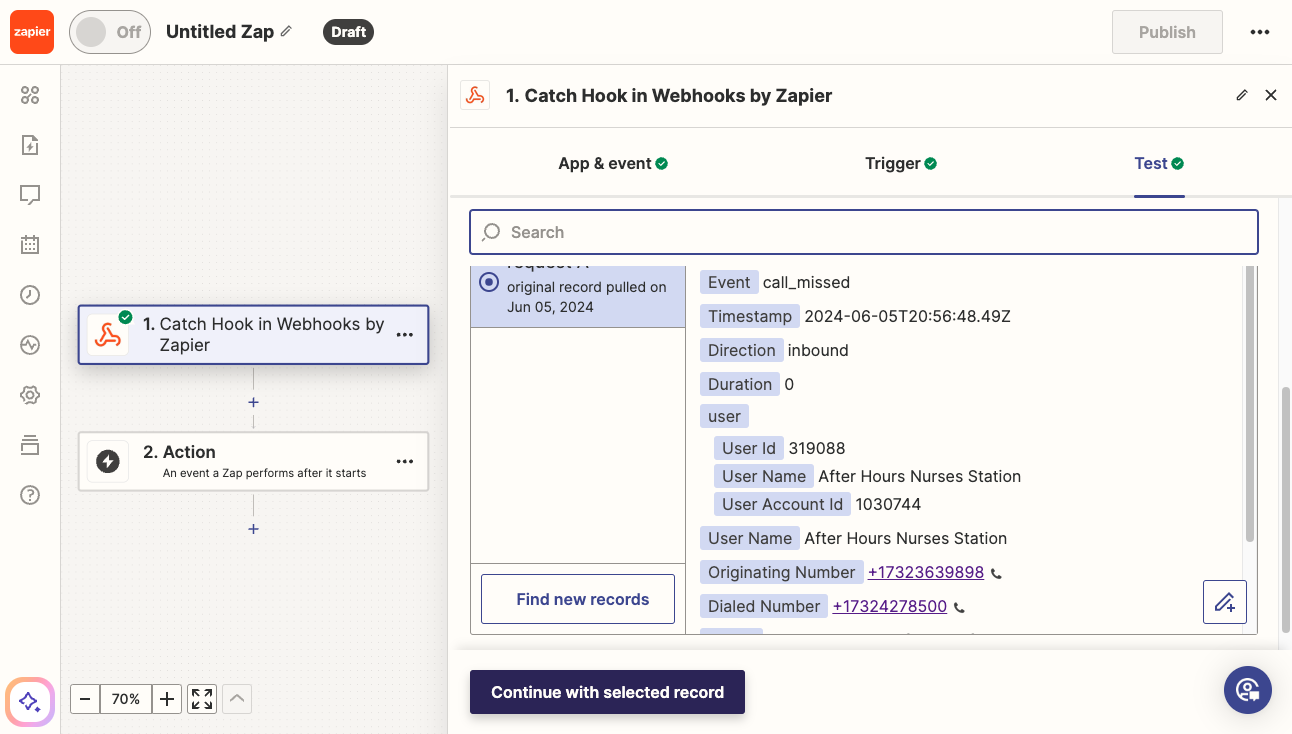Open Originating Number +17323639898 link
The height and width of the screenshot is (734, 1292).
(926, 572)
